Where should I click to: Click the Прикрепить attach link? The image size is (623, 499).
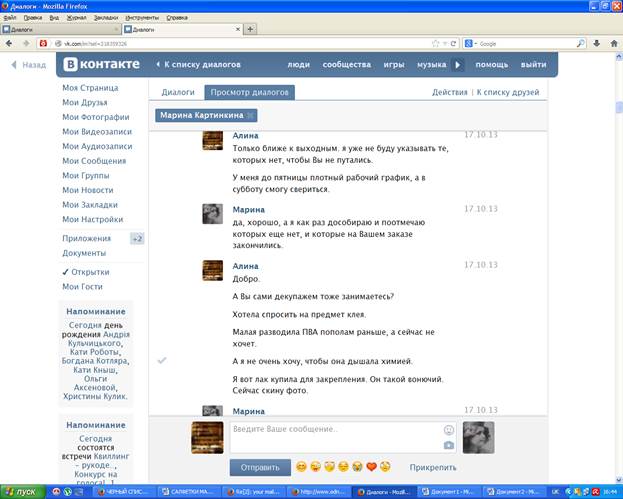433,468
